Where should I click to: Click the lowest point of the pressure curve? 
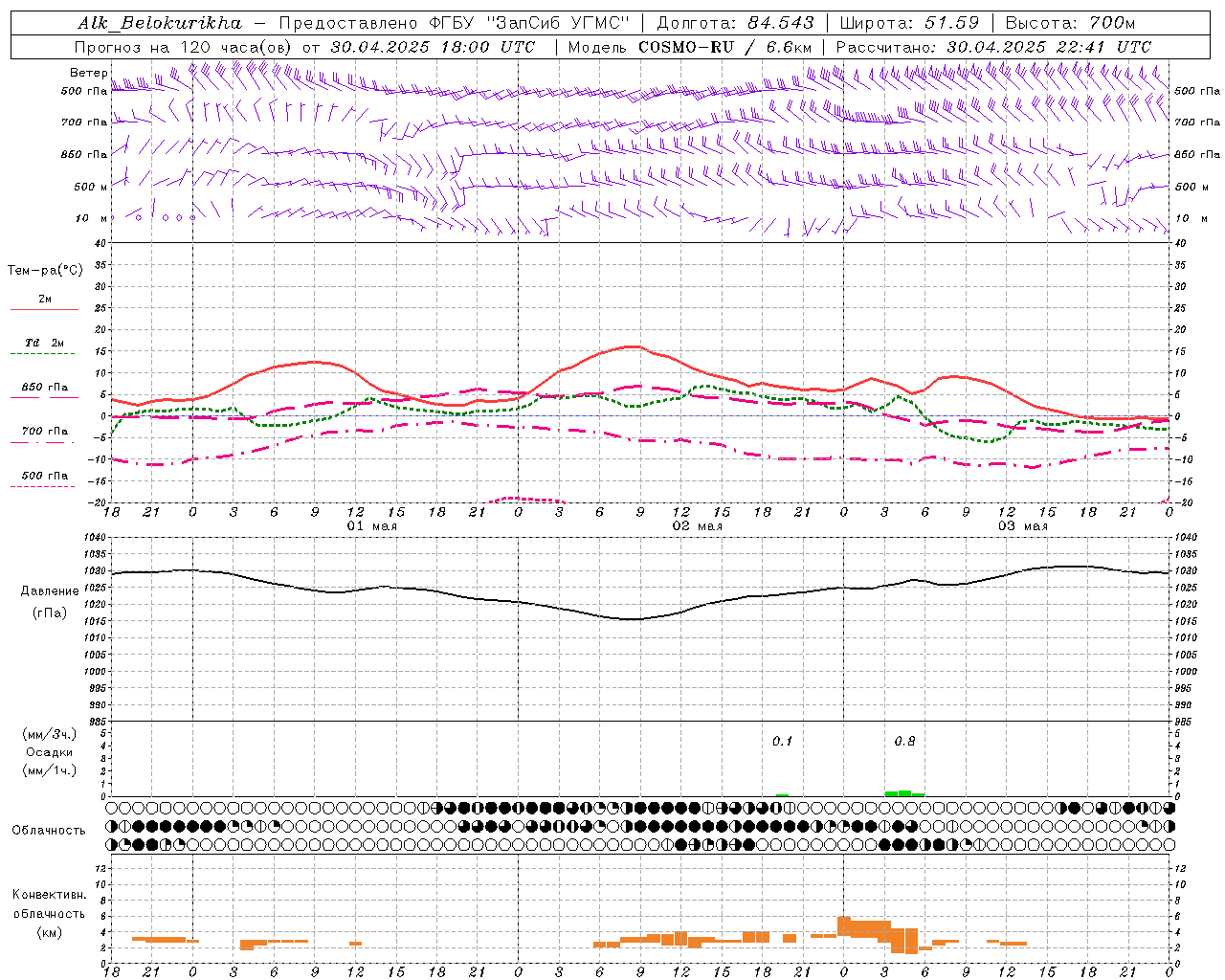tap(633, 619)
